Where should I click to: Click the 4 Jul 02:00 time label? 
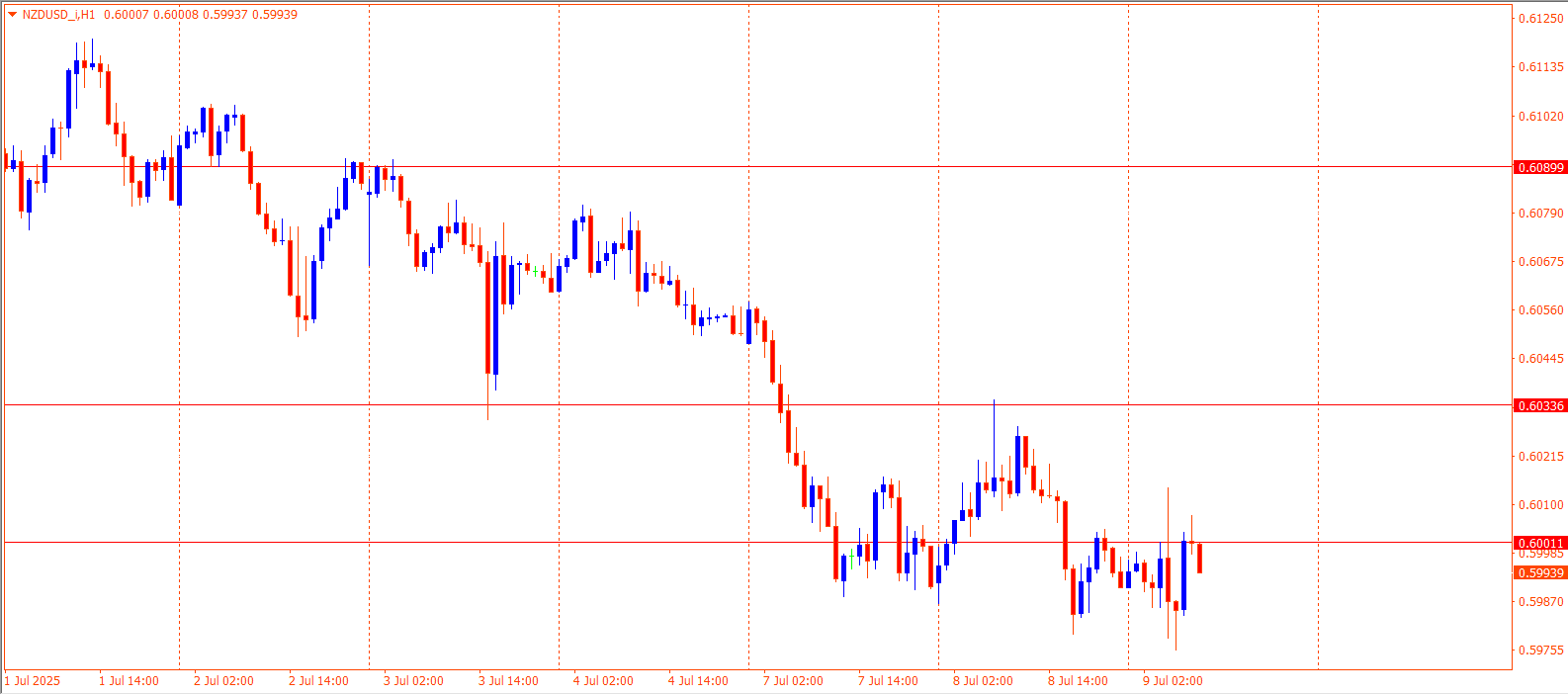point(603,681)
